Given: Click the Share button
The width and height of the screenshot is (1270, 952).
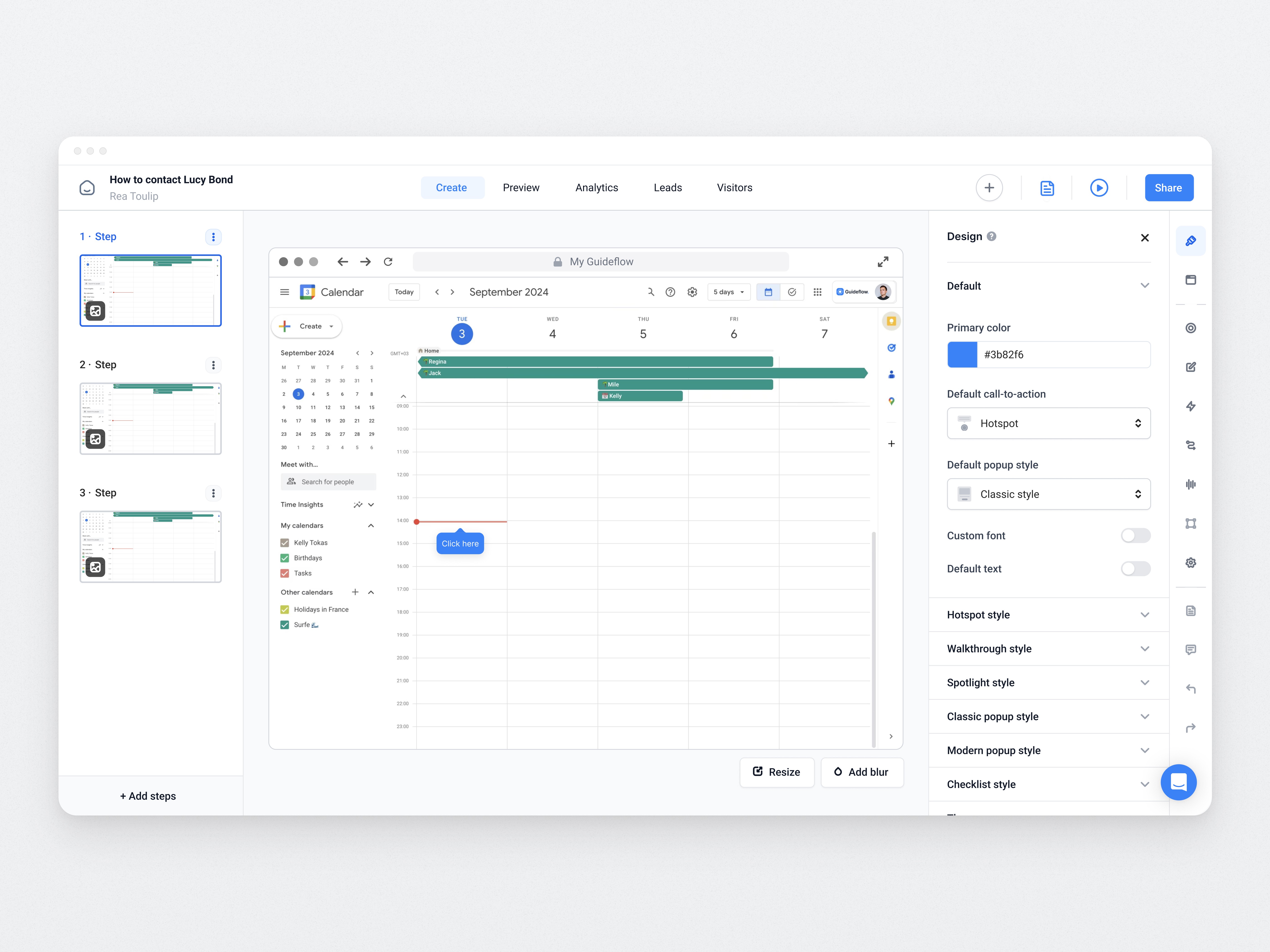Looking at the screenshot, I should tap(1168, 188).
